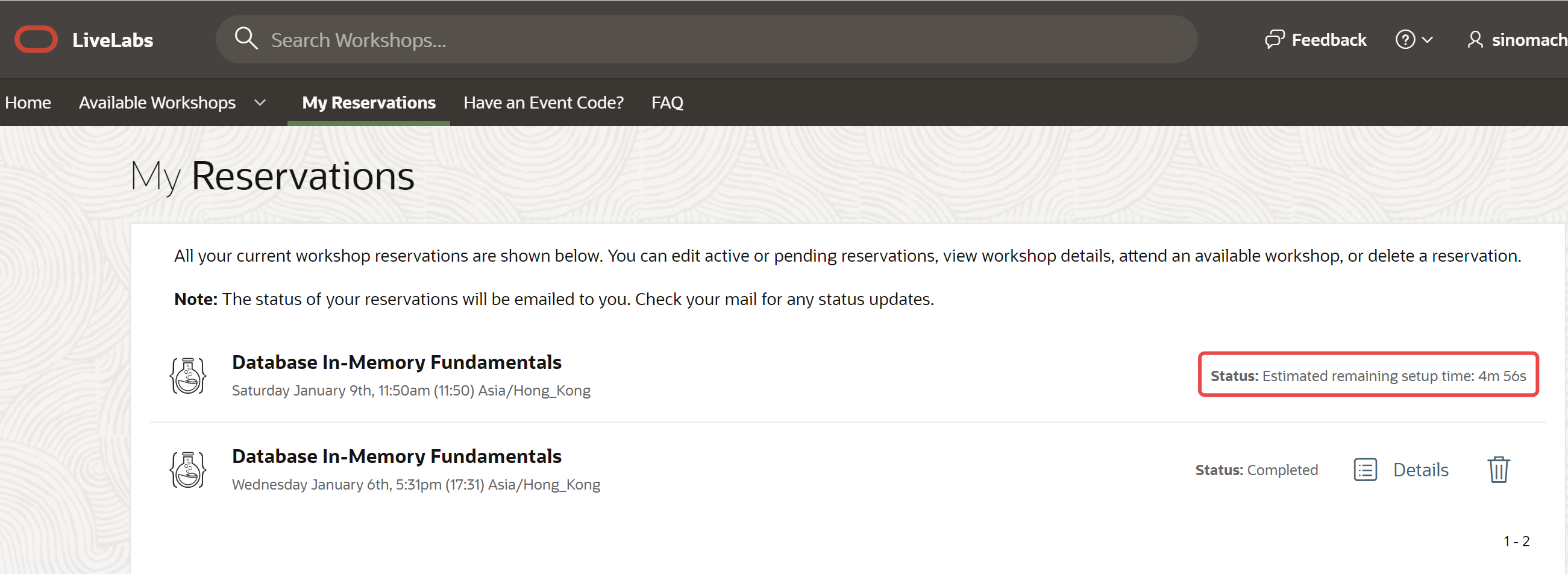Click the Details list icon
The width and height of the screenshot is (1568, 574).
click(1365, 470)
